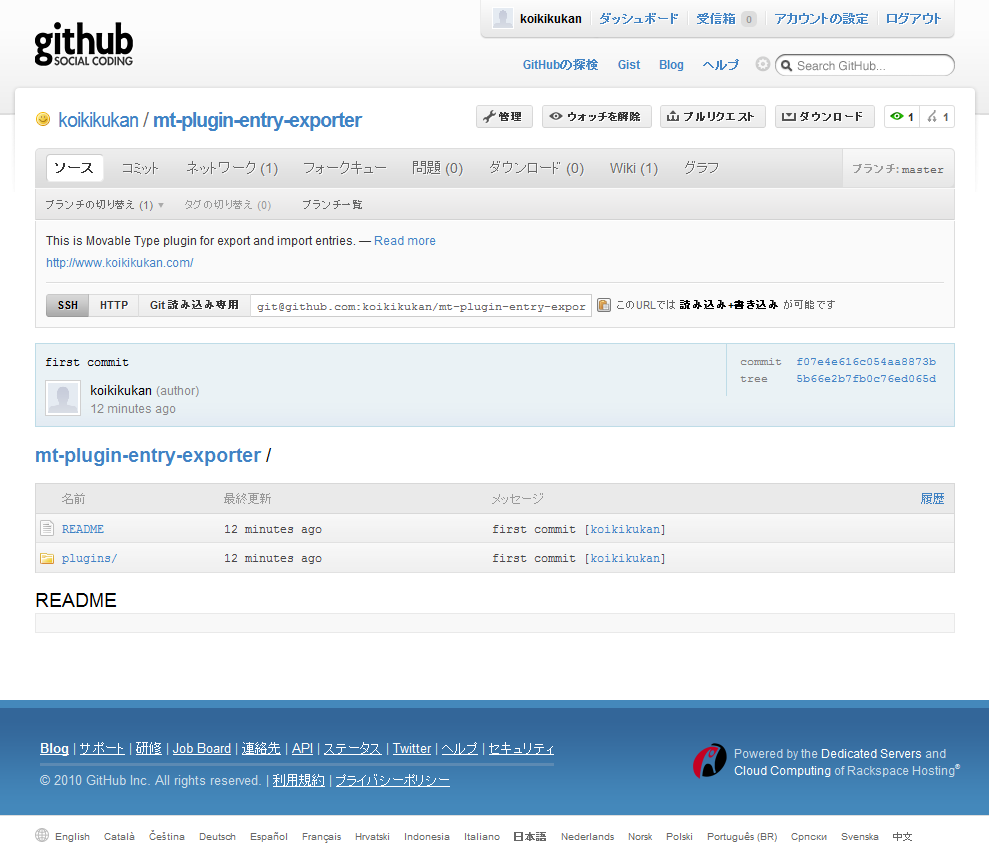Expand the タグの切り替え dropdown
Viewport: 989px width, 848px height.
click(x=227, y=204)
